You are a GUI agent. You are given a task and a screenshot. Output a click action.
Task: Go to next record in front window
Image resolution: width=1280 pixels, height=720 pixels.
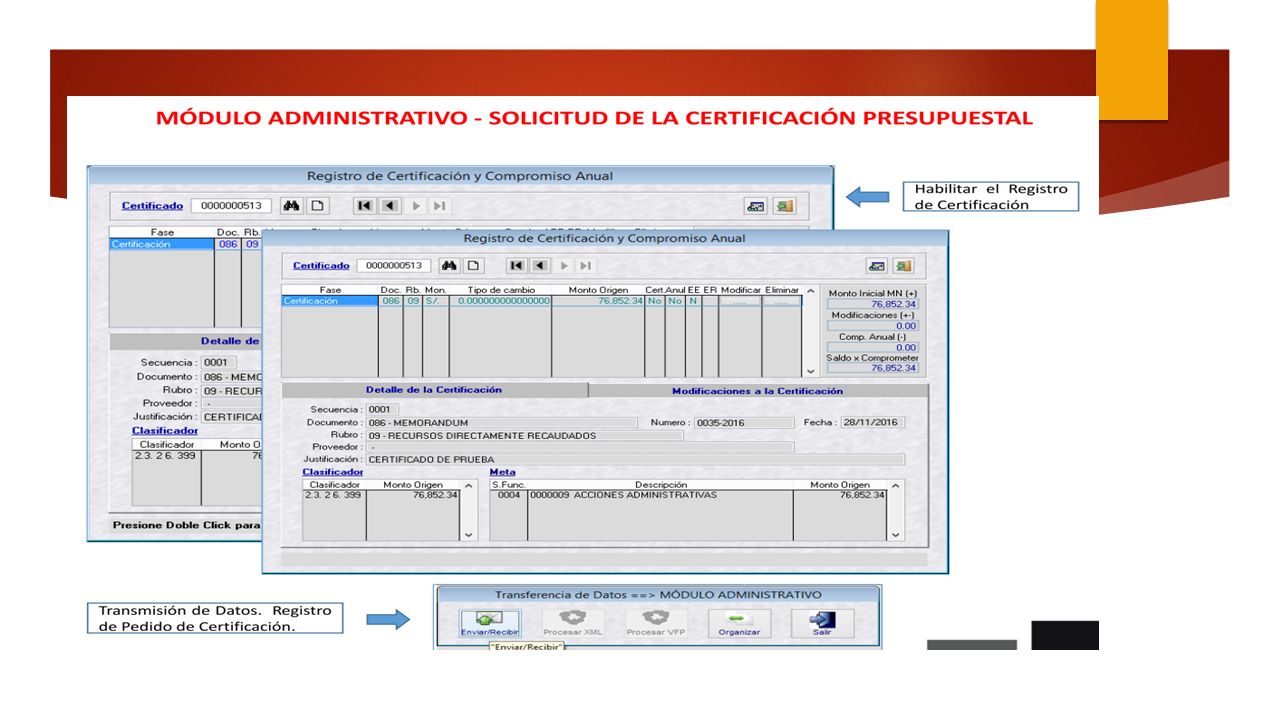(564, 265)
